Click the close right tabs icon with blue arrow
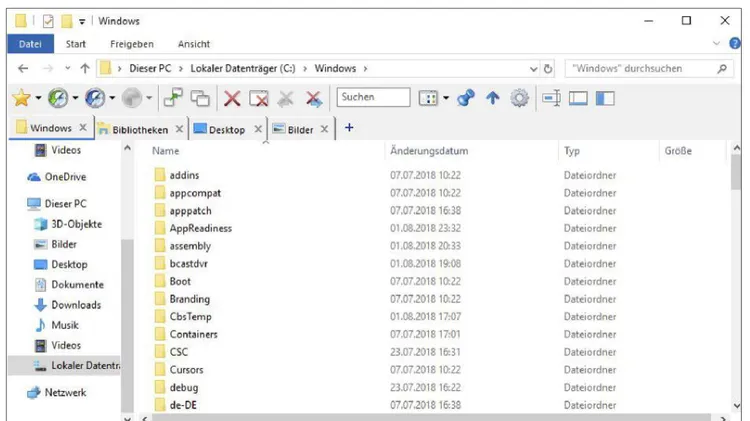 click(x=313, y=99)
